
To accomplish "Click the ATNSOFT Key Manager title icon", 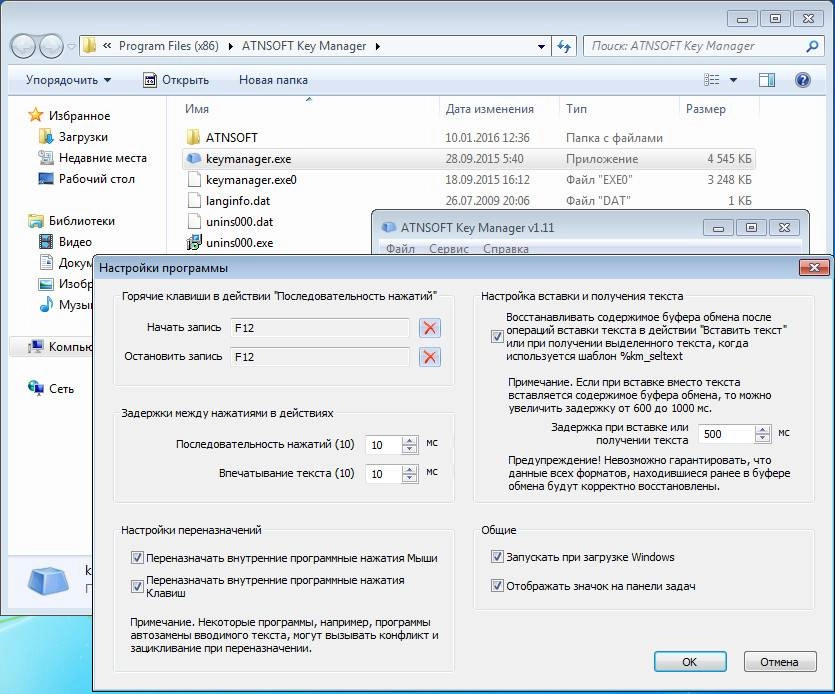I will [389, 227].
